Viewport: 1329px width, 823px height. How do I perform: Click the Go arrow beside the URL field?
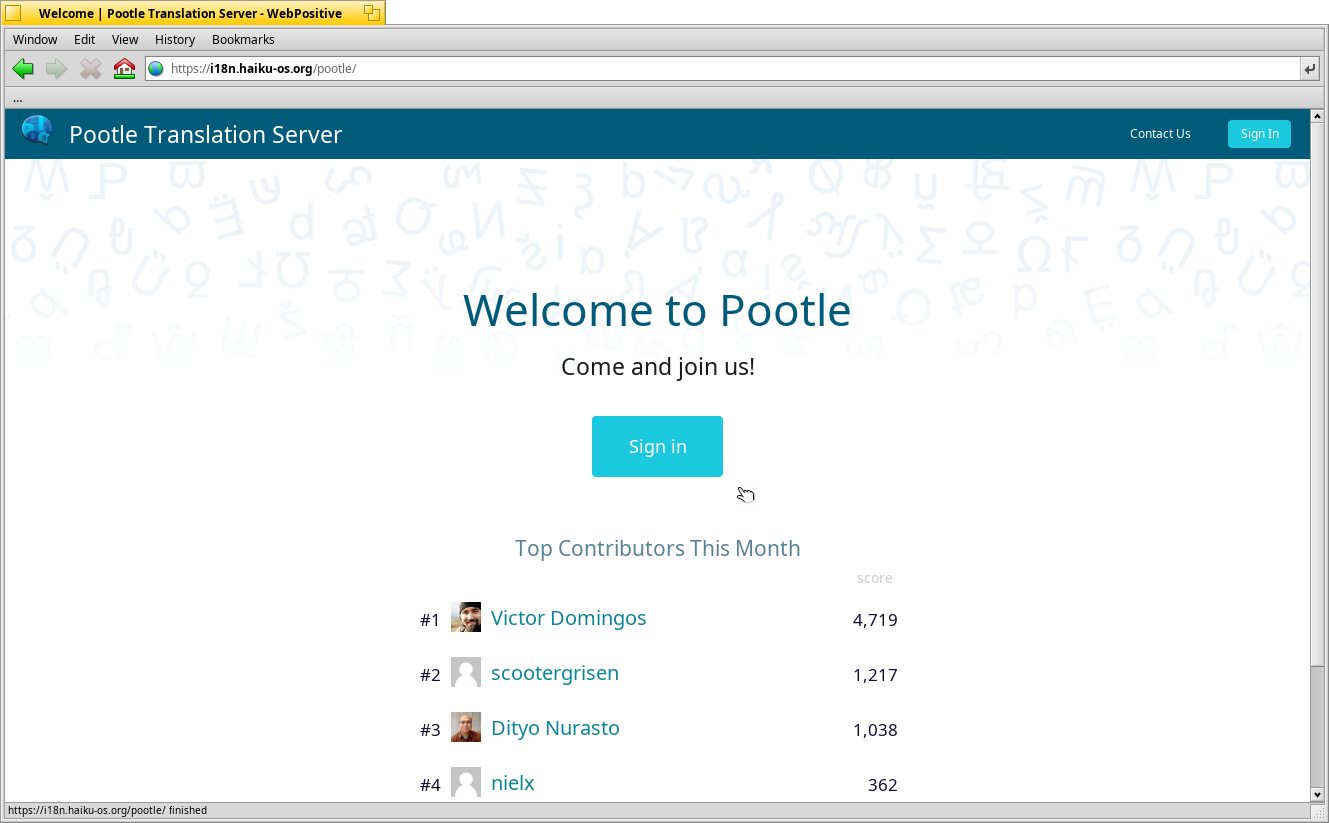pos(1310,69)
